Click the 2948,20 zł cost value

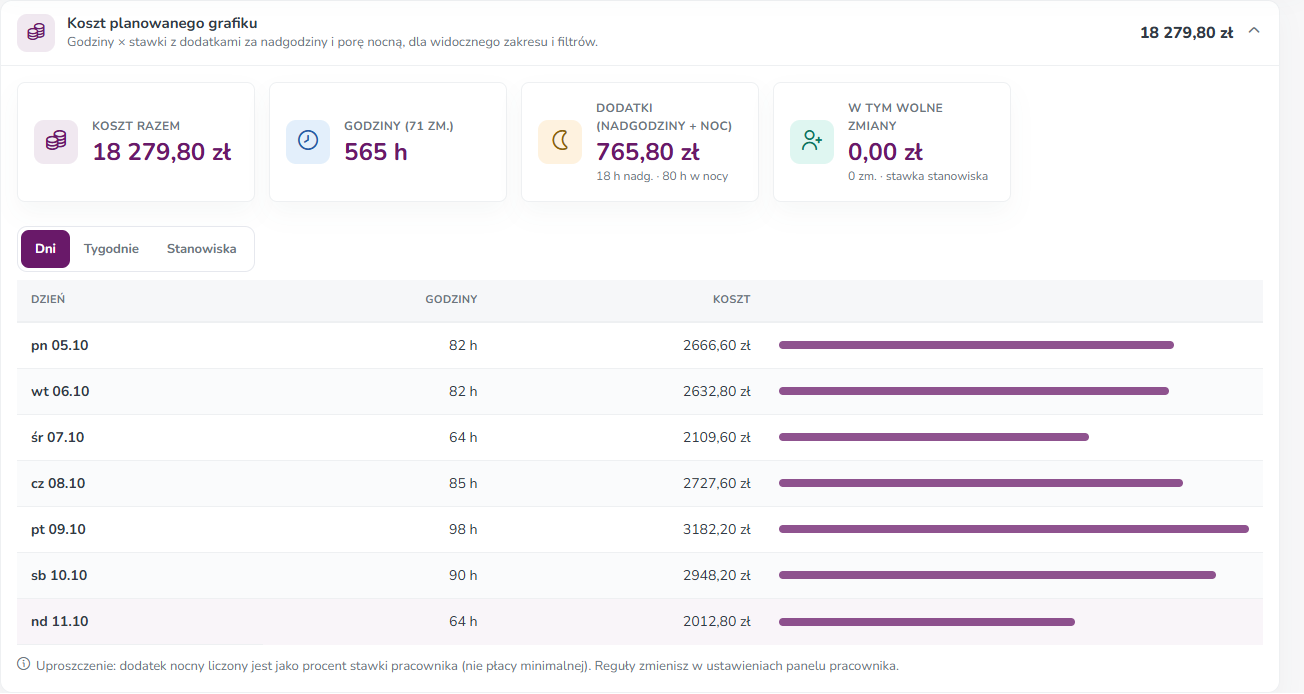click(717, 575)
